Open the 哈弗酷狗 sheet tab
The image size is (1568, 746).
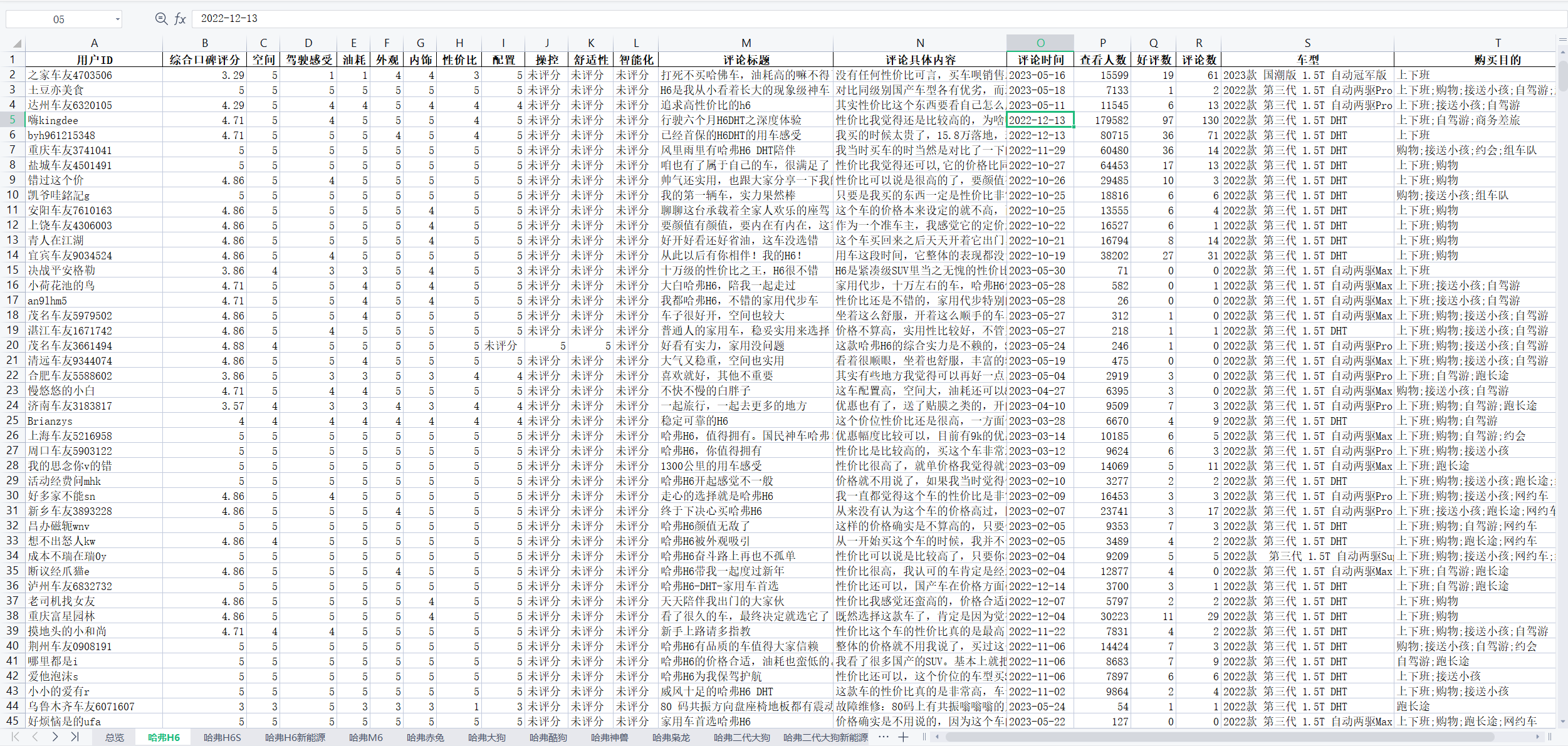(548, 737)
